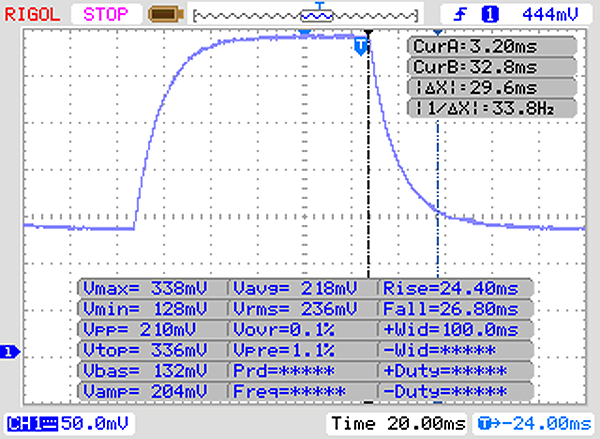This screenshot has width=600, height=439.
Task: Click the blue T trigger position marker
Action: point(360,46)
